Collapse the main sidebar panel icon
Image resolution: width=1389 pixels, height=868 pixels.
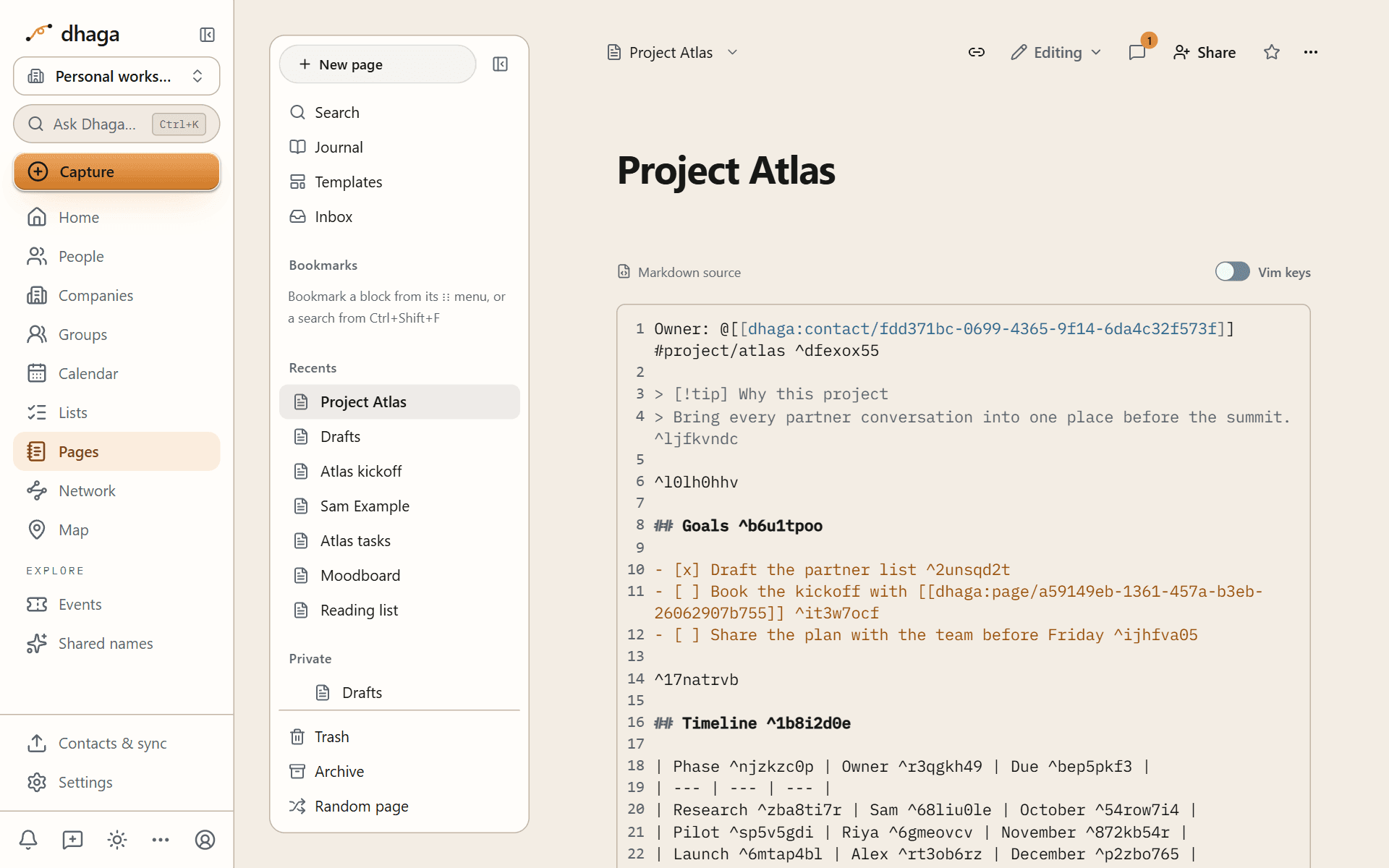point(207,35)
